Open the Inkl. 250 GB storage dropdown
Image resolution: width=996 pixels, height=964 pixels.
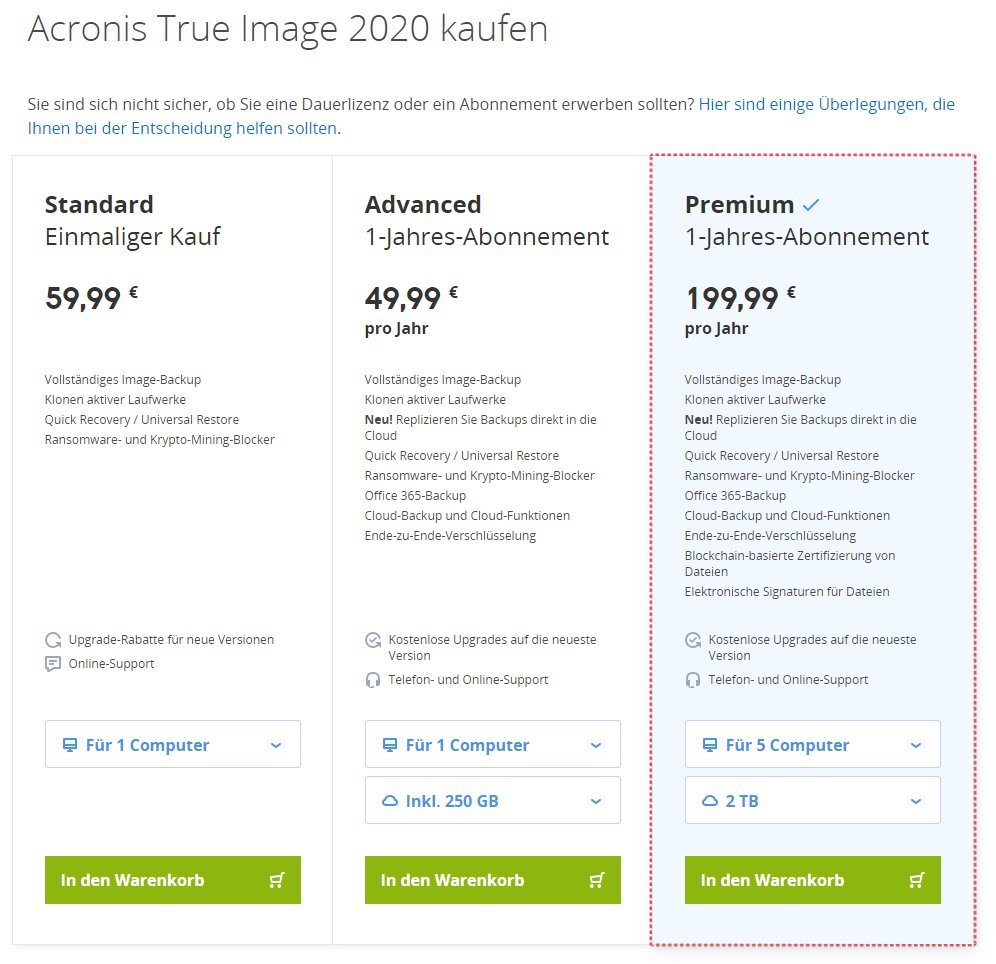493,800
